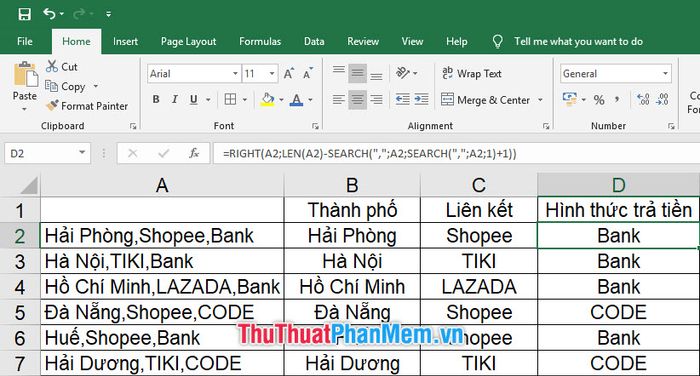Expand the Copy dropdown arrow
The image size is (700, 376).
pos(96,86)
